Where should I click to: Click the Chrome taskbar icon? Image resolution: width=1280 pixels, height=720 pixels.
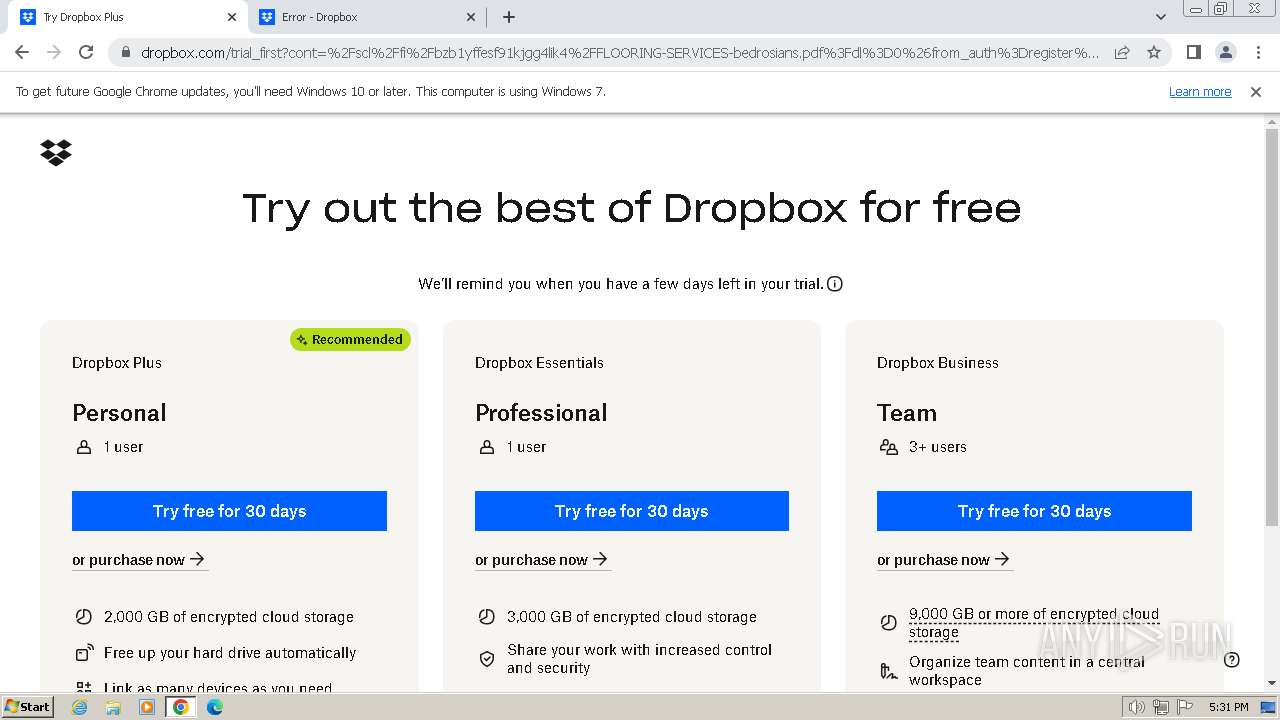point(180,707)
